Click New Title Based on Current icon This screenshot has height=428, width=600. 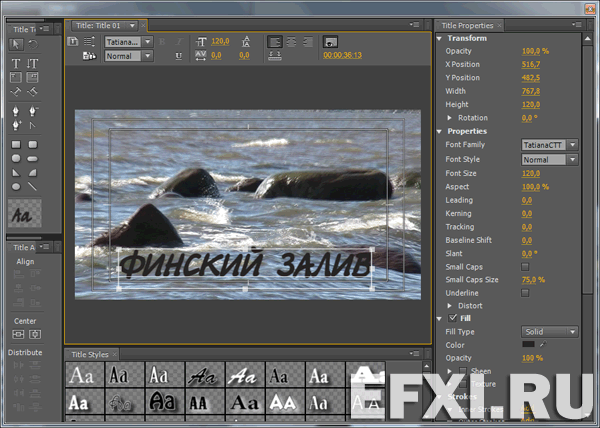pyautogui.click(x=73, y=41)
